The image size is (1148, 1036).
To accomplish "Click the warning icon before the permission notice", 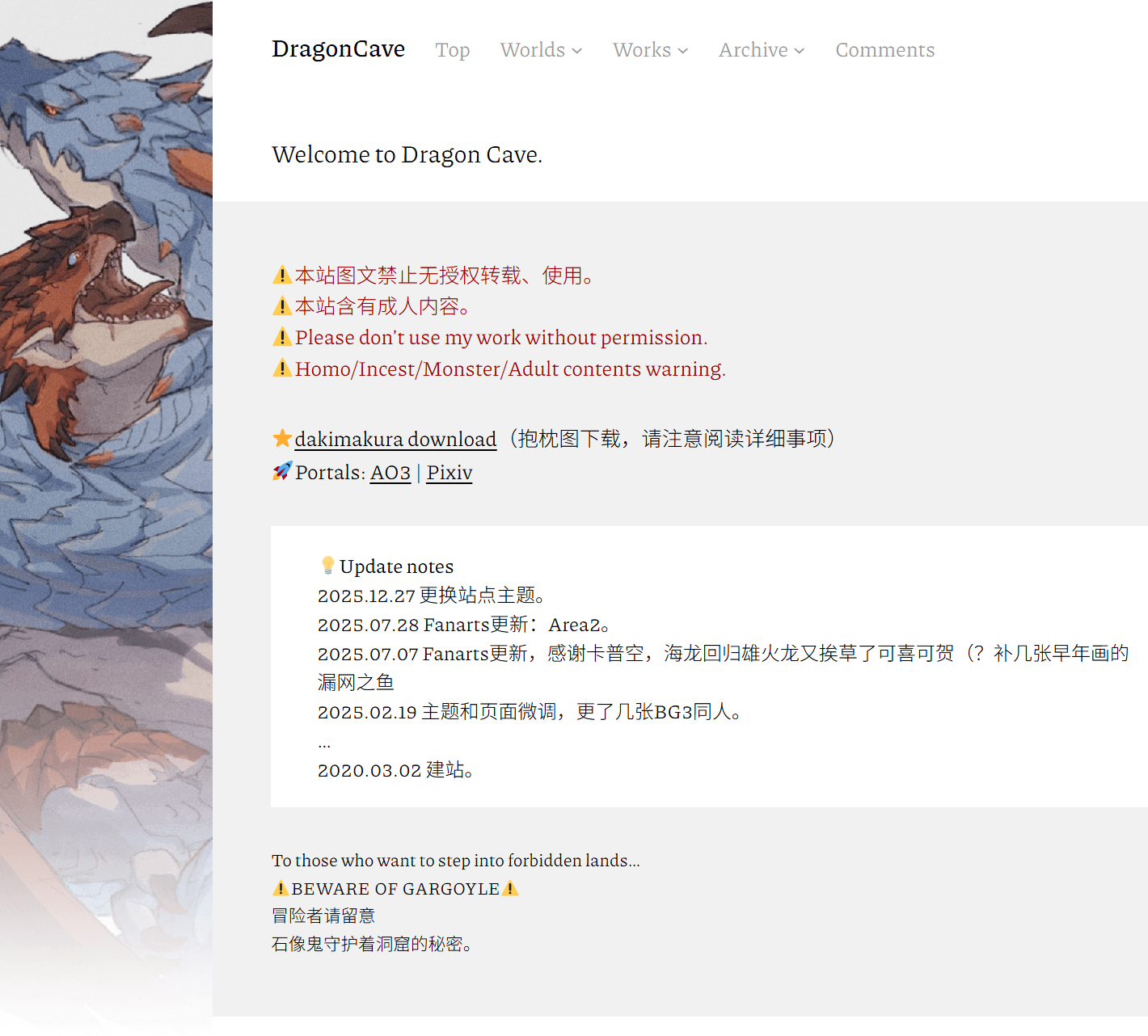I will pyautogui.click(x=282, y=337).
